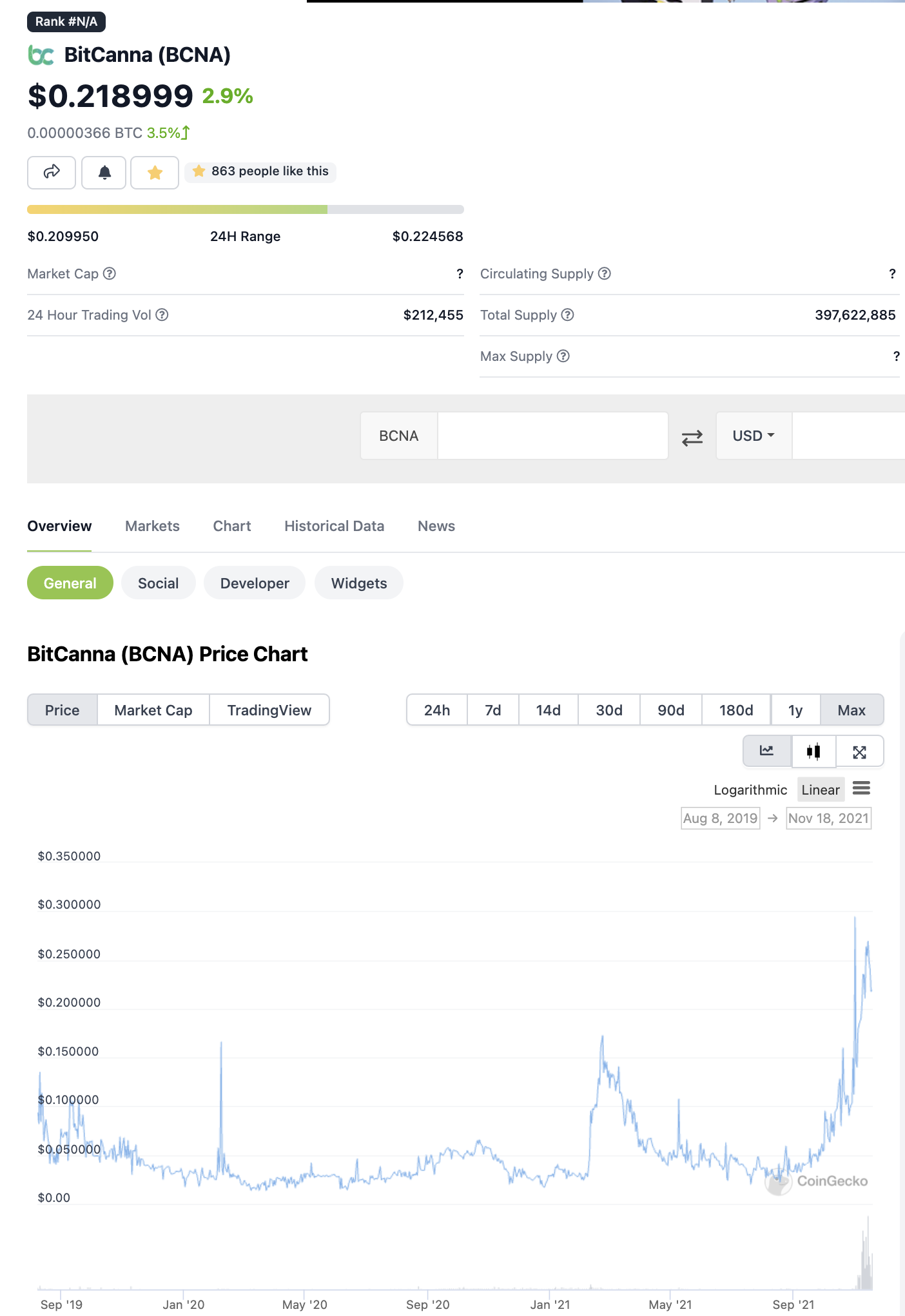905x1316 pixels.
Task: Click the 24H Range progress bar
Action: (246, 209)
